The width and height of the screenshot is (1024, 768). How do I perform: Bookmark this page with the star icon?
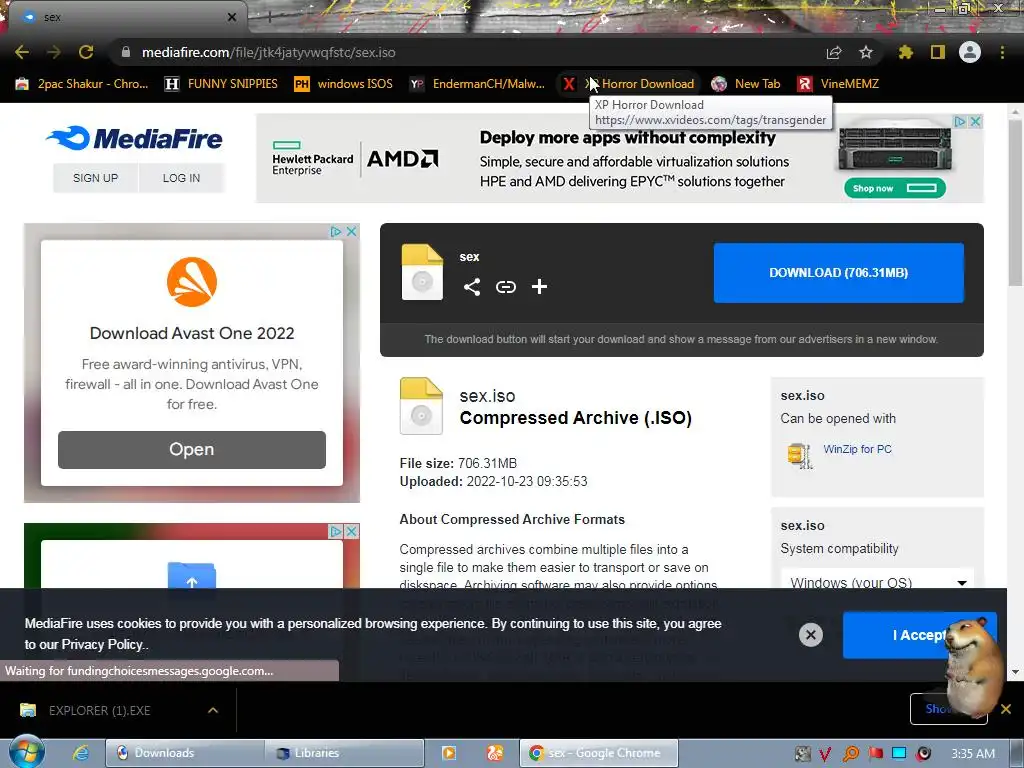[x=866, y=52]
